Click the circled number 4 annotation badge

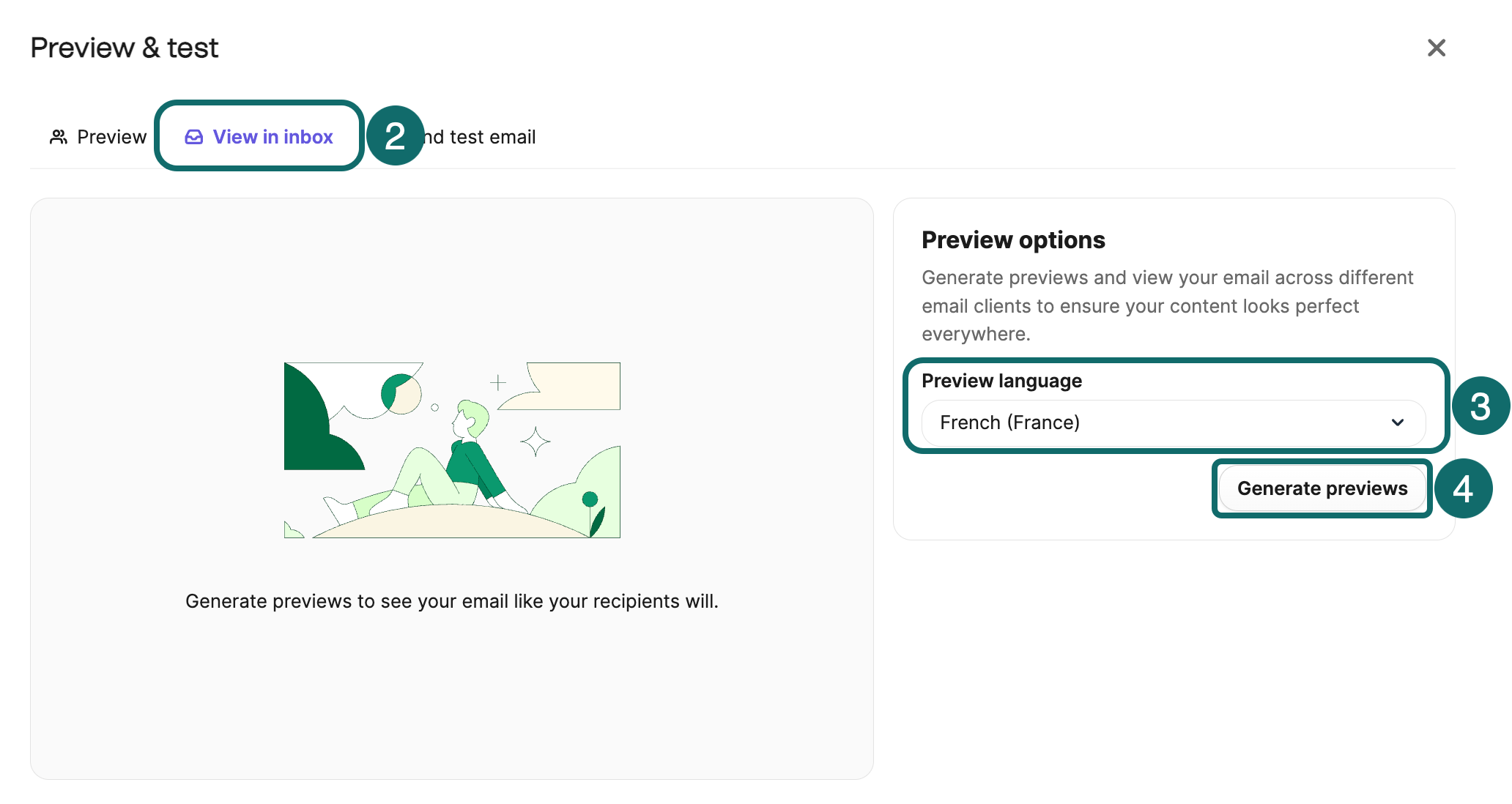pyautogui.click(x=1464, y=488)
